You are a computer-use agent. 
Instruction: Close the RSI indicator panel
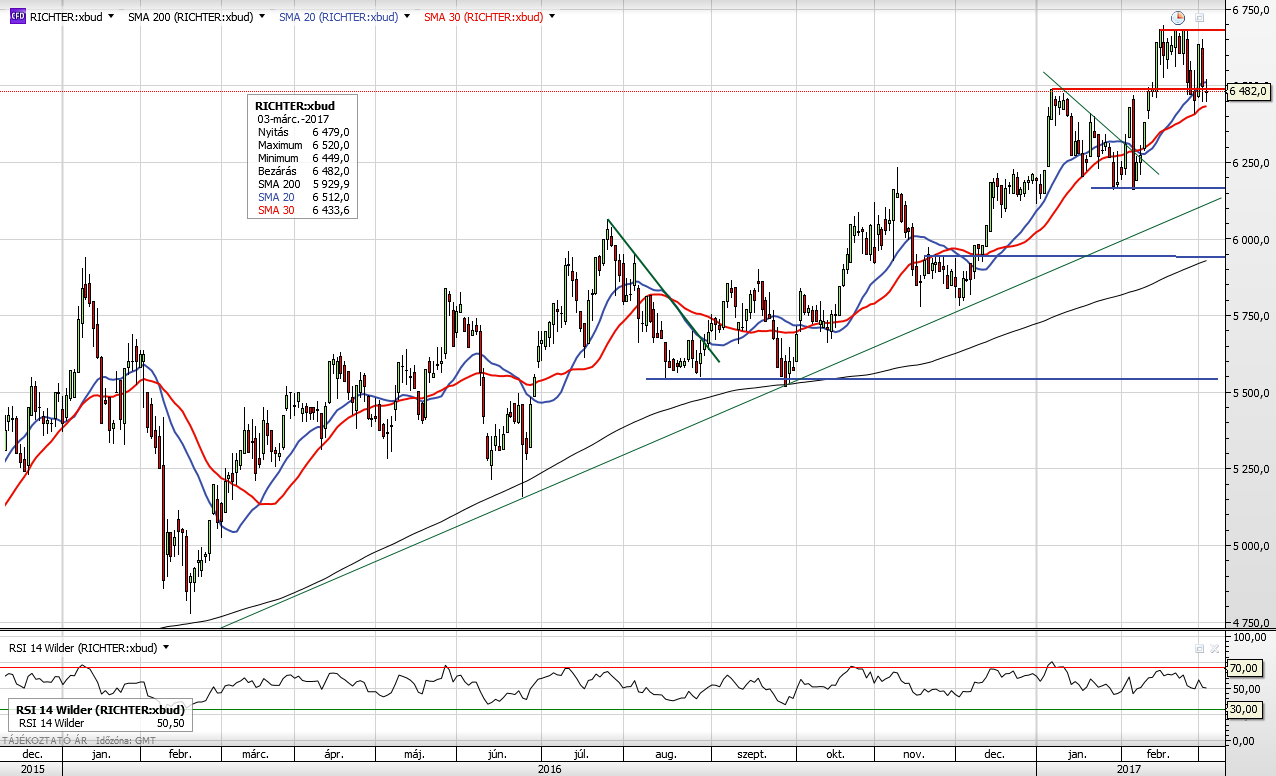(1214, 648)
